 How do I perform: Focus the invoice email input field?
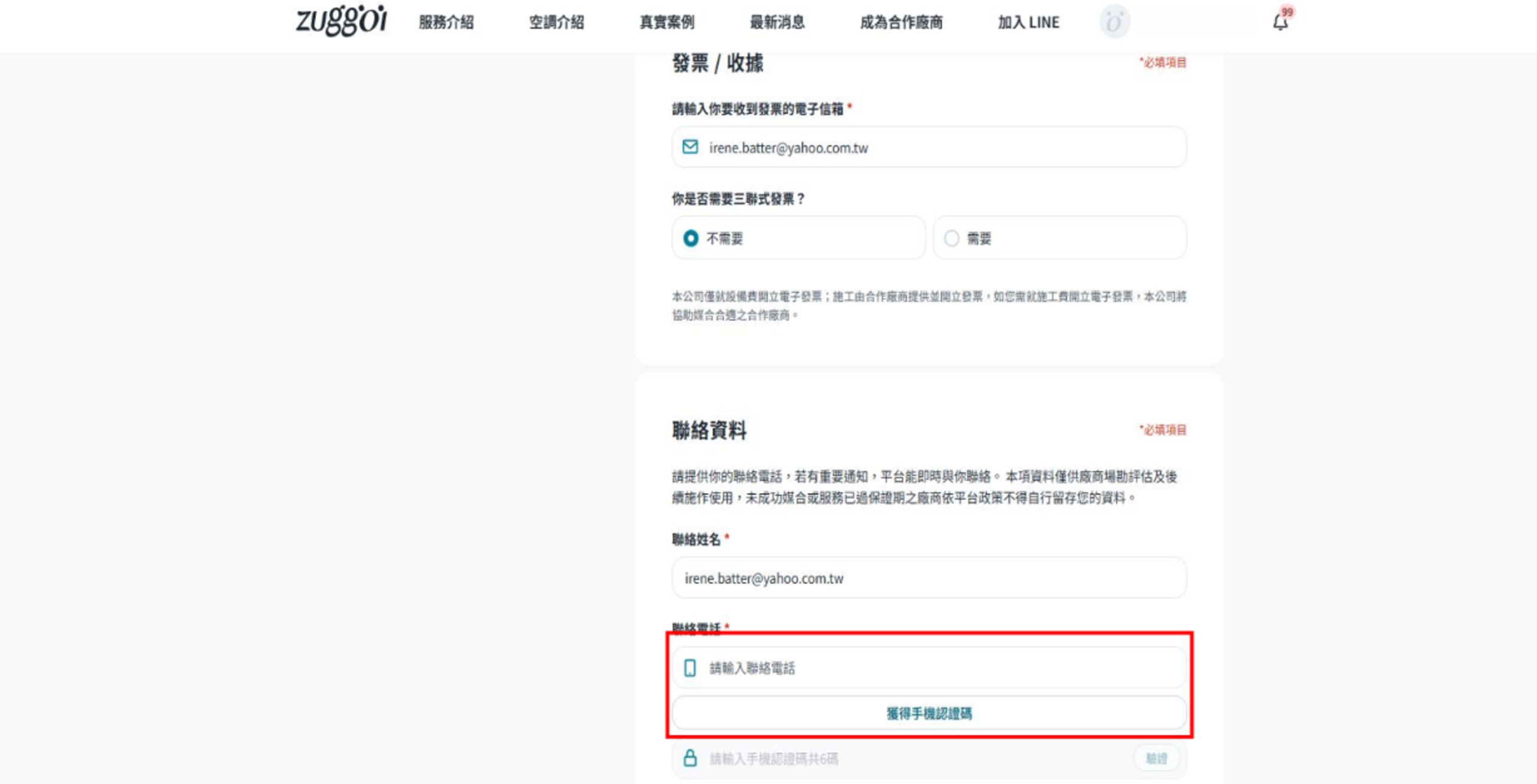coord(929,147)
